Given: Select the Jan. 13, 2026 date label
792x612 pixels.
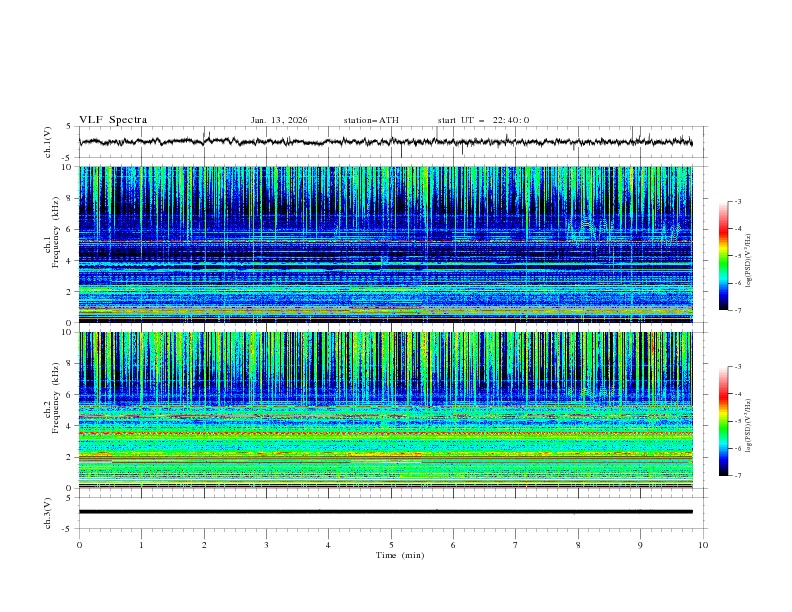Looking at the screenshot, I should coord(279,120).
